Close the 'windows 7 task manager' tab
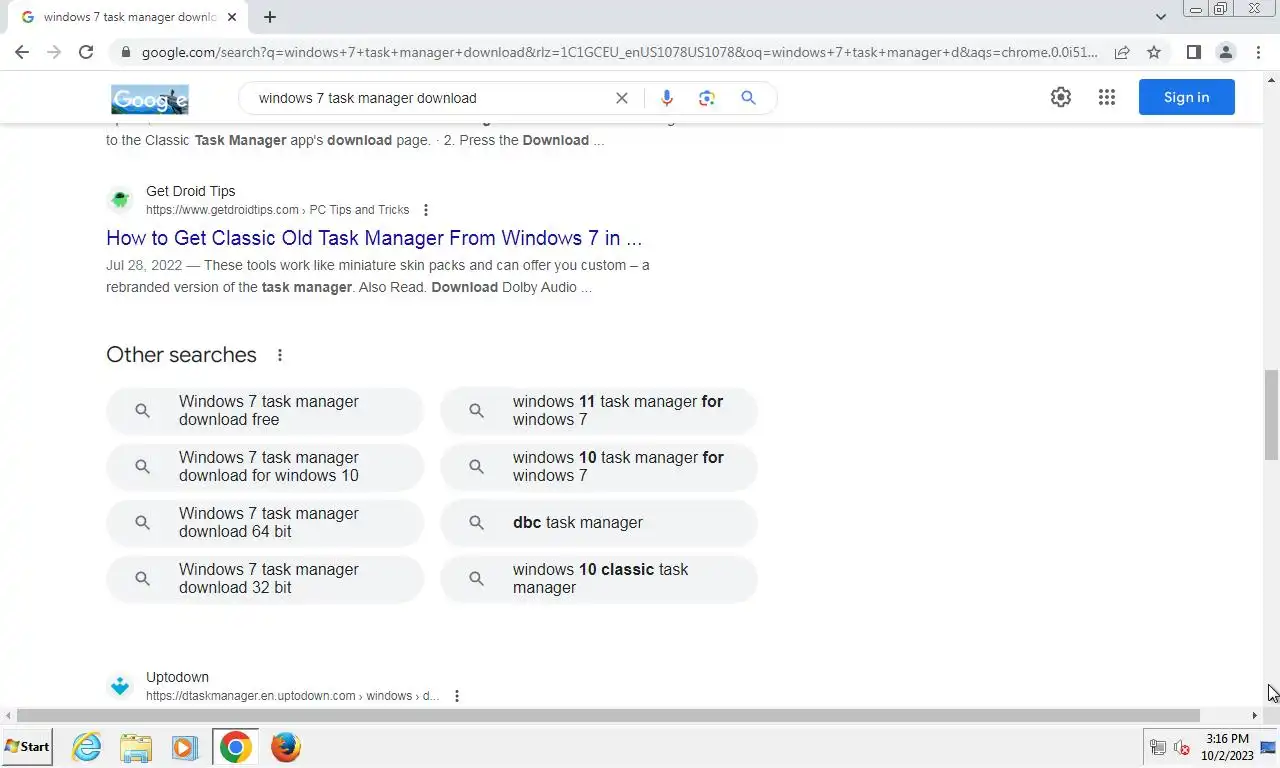Viewport: 1280px width, 768px height. point(232,17)
